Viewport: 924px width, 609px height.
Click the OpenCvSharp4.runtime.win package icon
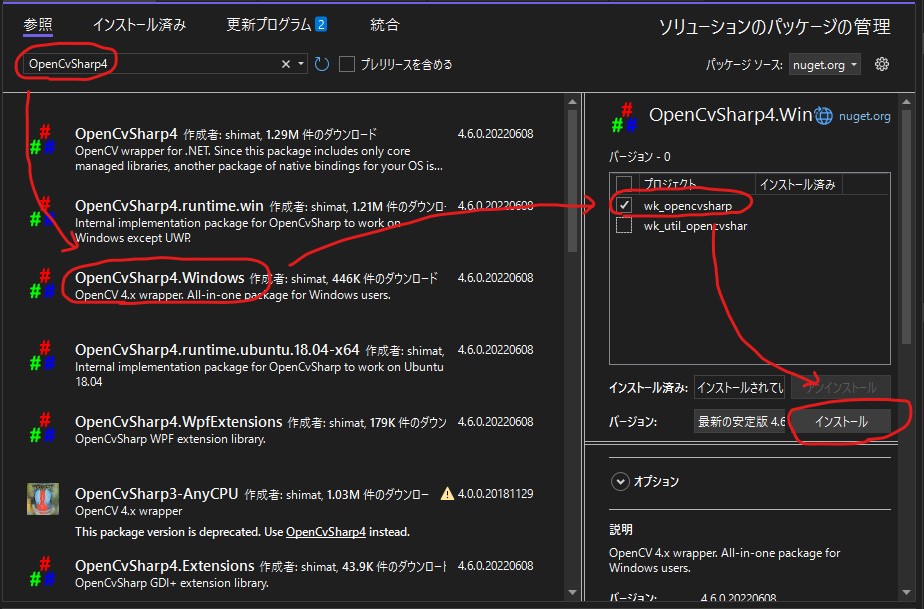[x=42, y=212]
